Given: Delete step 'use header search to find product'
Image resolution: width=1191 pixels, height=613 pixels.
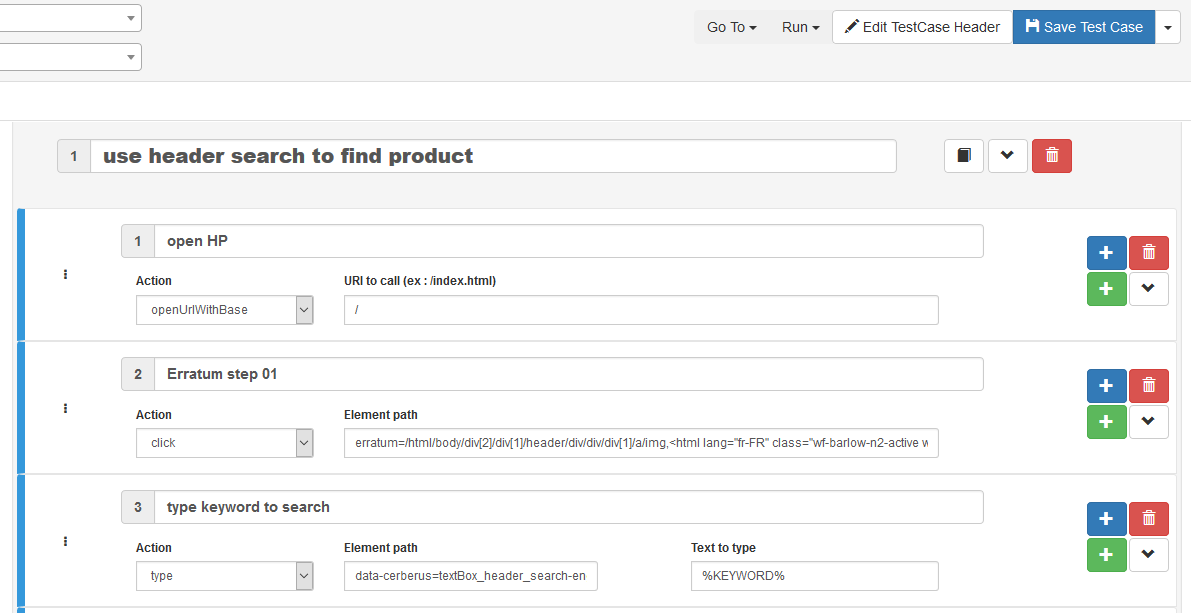Looking at the screenshot, I should coord(1051,156).
